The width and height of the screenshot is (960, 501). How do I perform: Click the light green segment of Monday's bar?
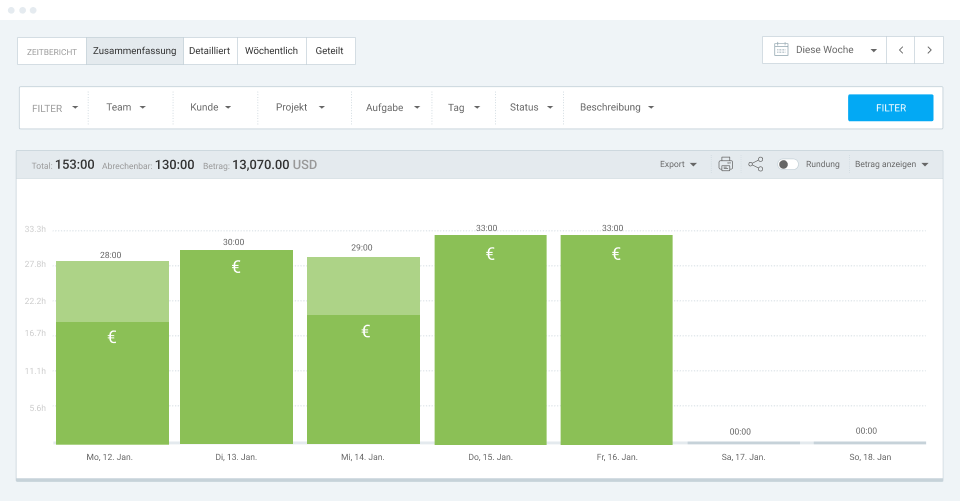tap(111, 291)
